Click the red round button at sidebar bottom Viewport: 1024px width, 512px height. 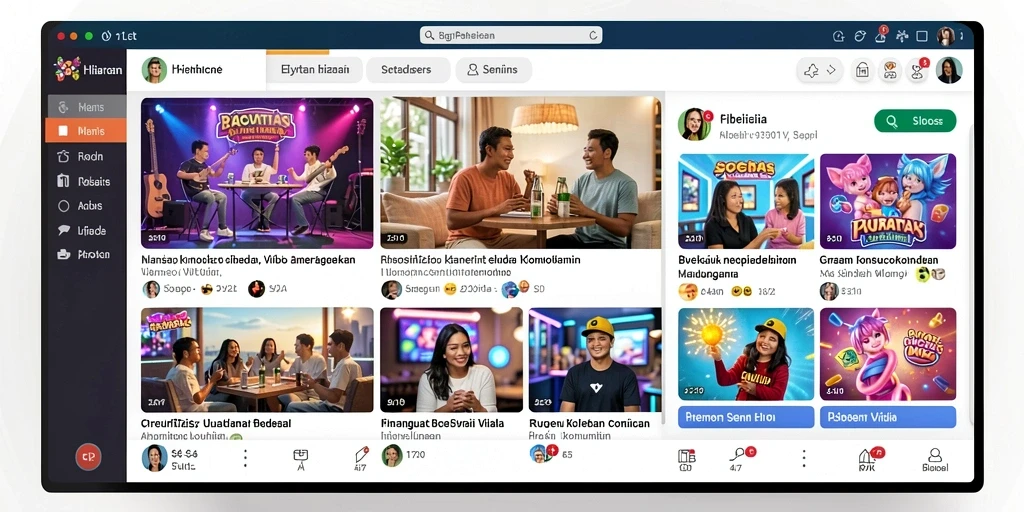coord(88,457)
